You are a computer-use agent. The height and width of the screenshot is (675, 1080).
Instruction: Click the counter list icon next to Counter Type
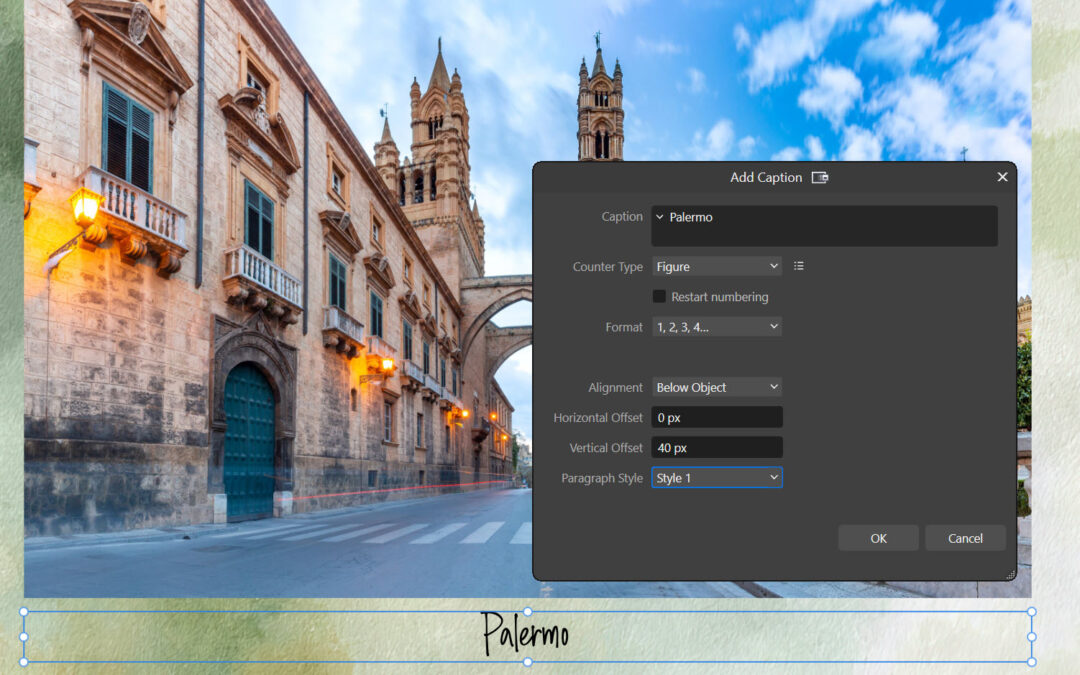click(x=797, y=266)
